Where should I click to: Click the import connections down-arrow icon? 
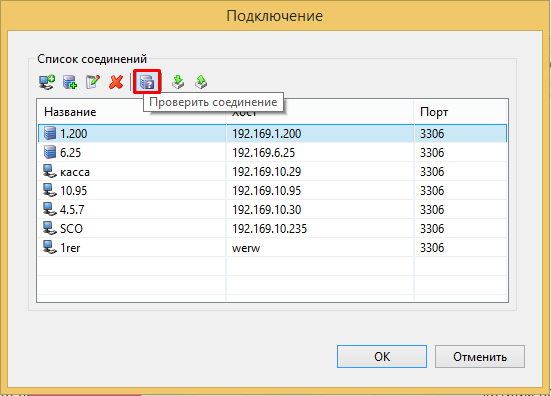click(x=178, y=82)
